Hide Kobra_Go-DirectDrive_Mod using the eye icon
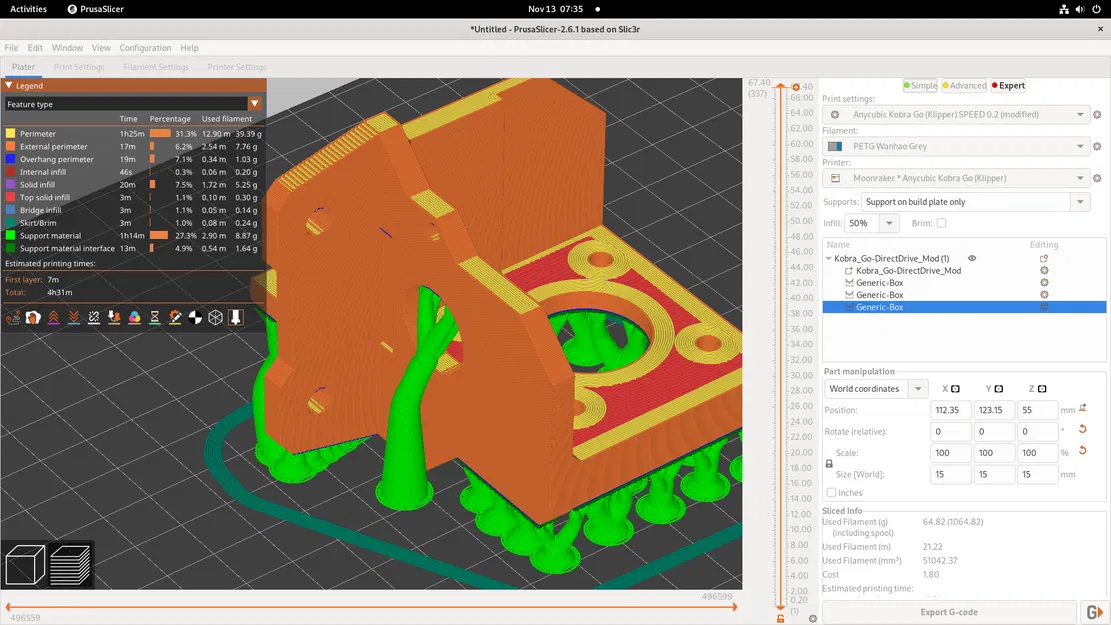This screenshot has height=625, width=1111. pyautogui.click(x=972, y=259)
